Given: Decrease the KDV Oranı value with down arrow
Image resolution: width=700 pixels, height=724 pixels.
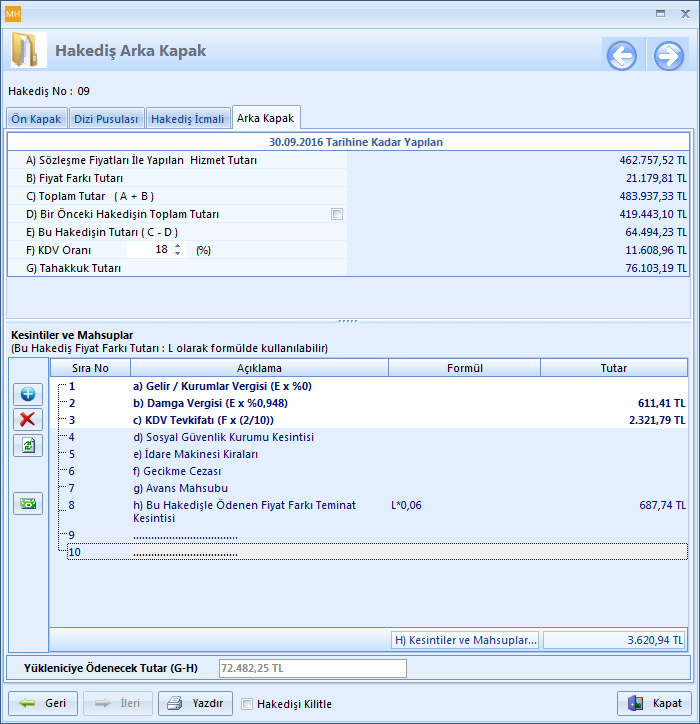Looking at the screenshot, I should 178,253.
